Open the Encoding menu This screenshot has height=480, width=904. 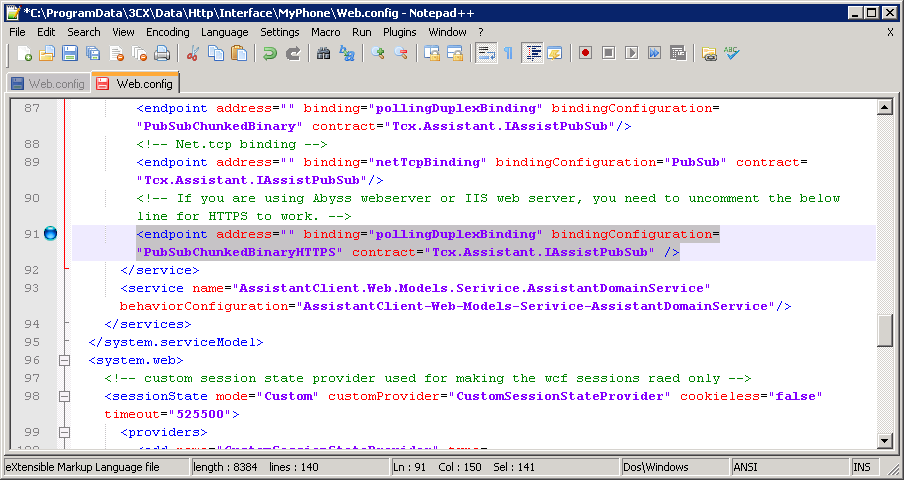pyautogui.click(x=167, y=32)
